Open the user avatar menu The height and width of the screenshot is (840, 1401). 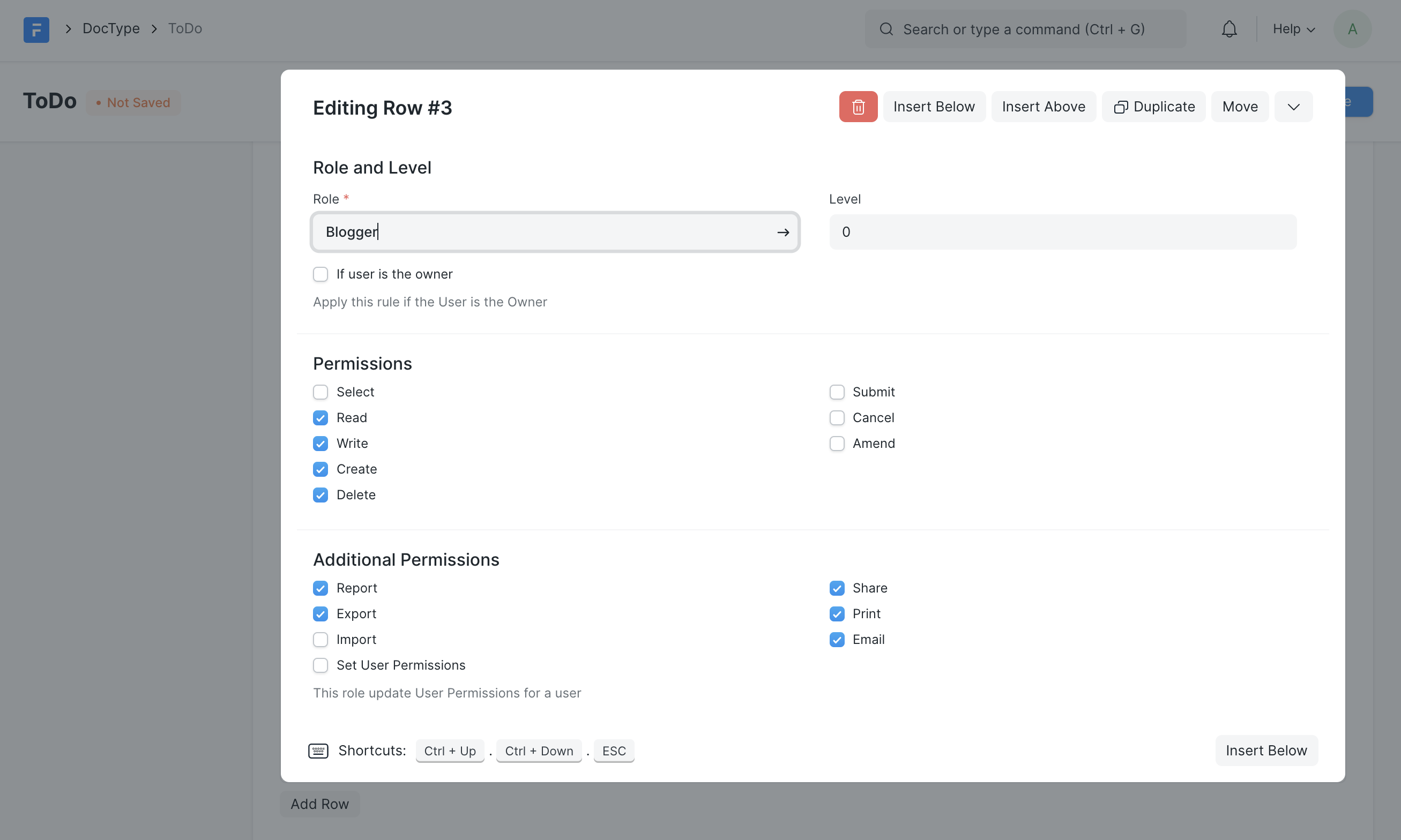tap(1353, 29)
